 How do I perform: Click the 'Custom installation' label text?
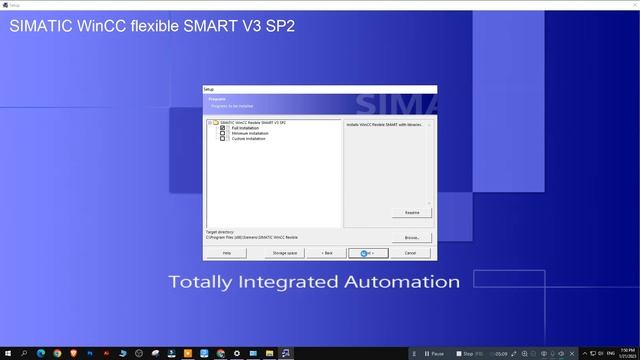[249, 138]
